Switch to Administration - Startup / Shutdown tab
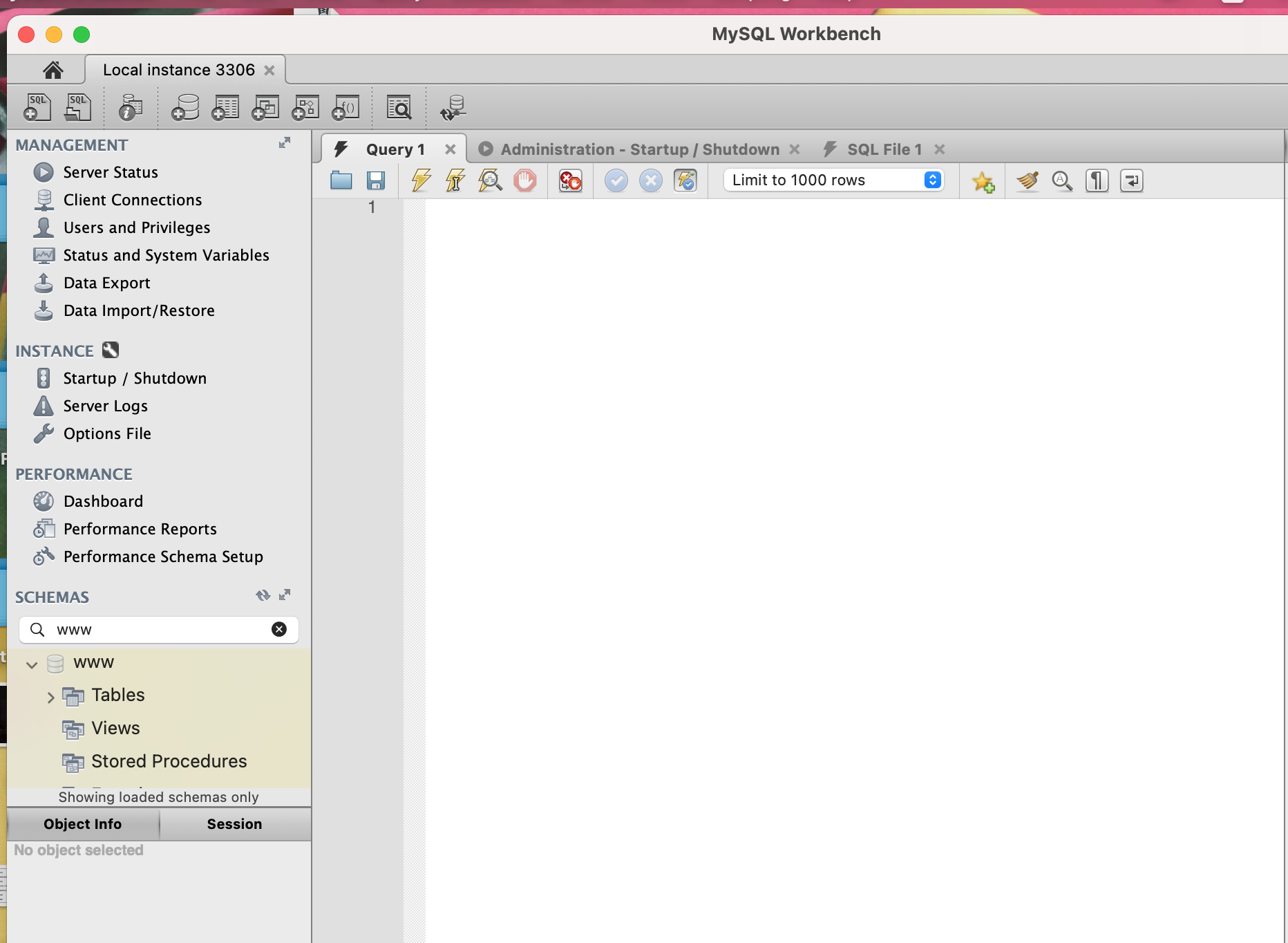1288x943 pixels. click(640, 149)
